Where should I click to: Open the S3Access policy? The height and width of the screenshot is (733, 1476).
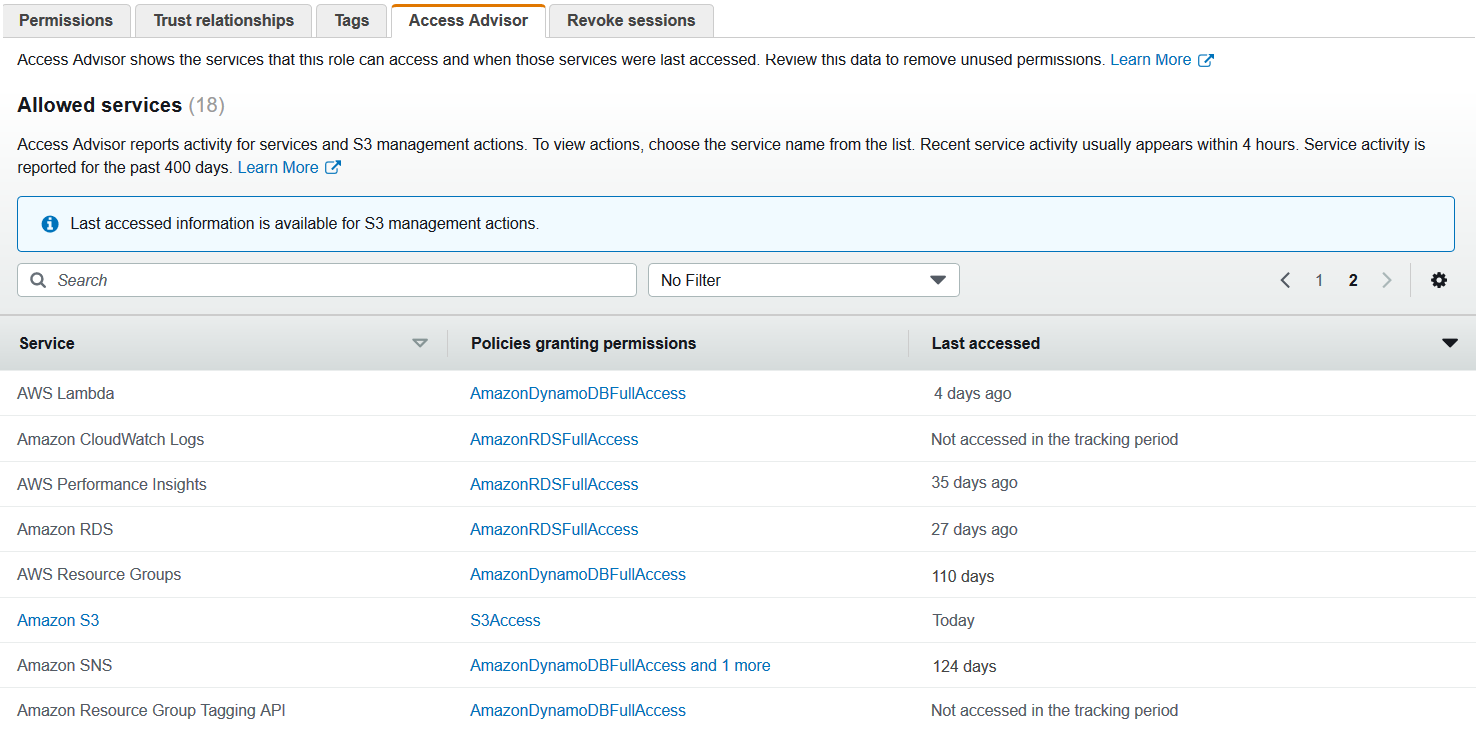click(x=505, y=620)
